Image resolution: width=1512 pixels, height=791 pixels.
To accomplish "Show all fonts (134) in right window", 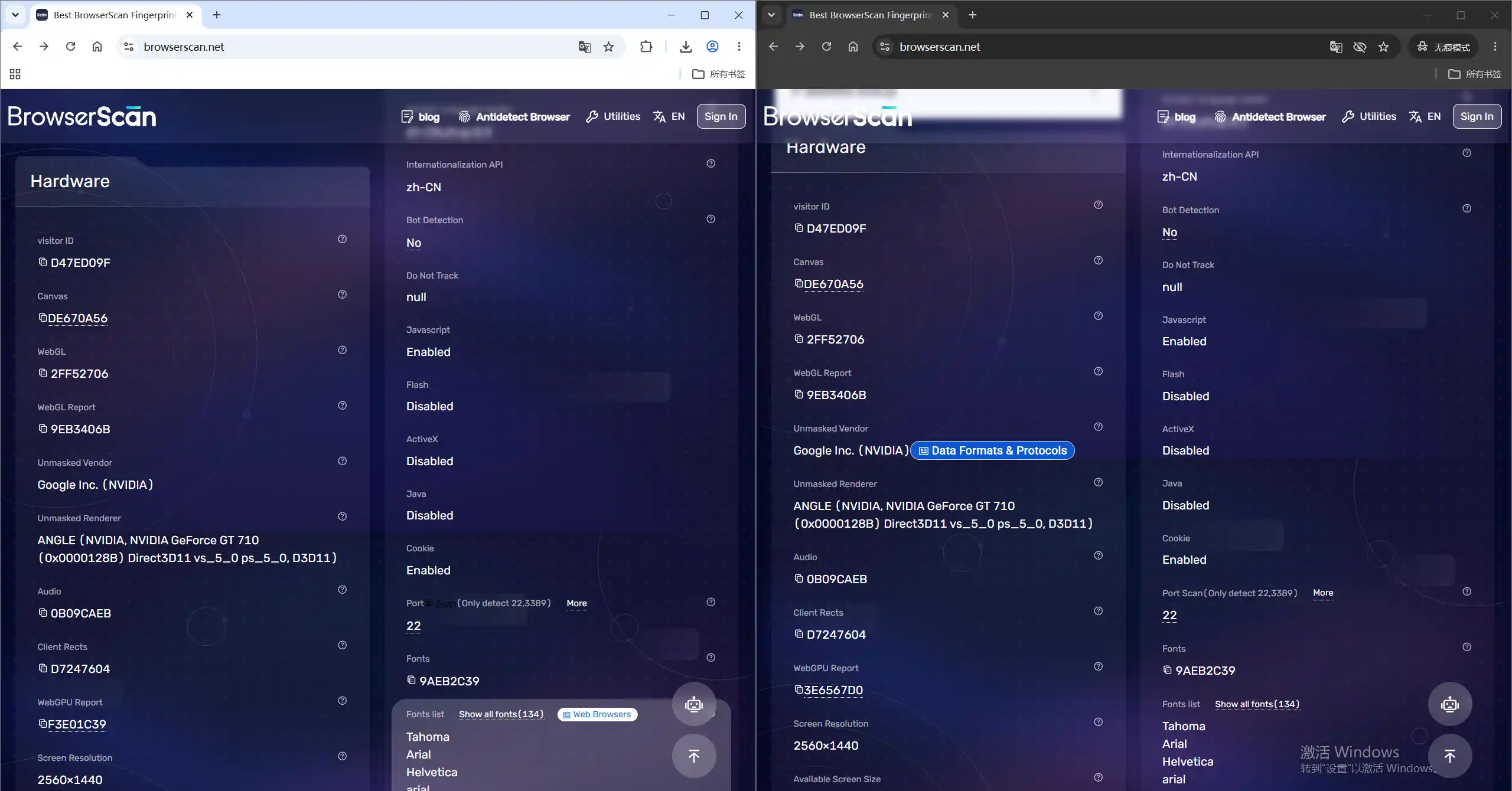I will pos(1257,704).
